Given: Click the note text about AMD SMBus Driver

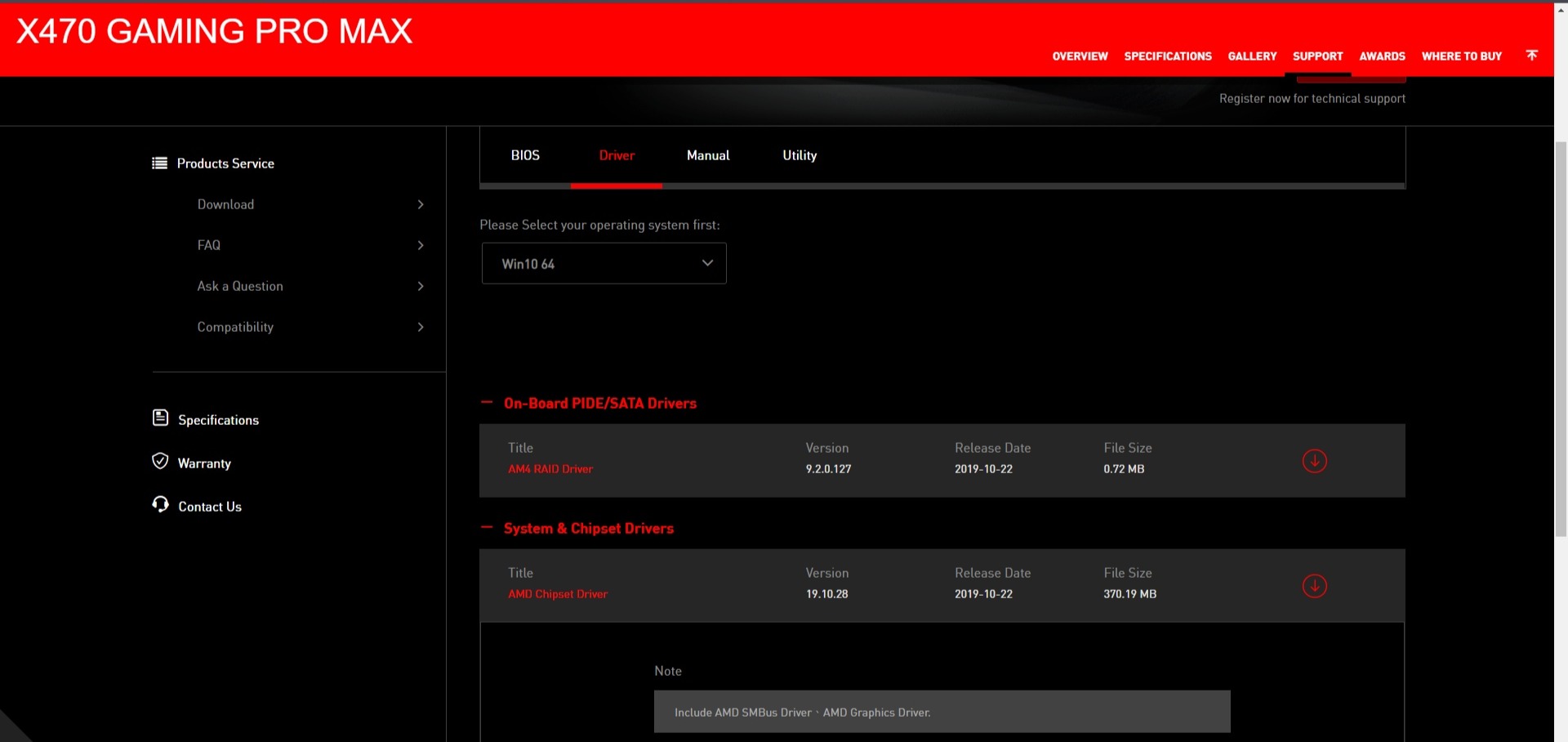Looking at the screenshot, I should 802,713.
